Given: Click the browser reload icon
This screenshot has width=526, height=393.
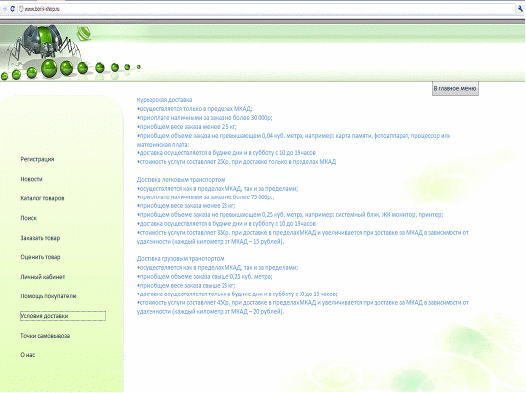Looking at the screenshot, I should (12, 9).
